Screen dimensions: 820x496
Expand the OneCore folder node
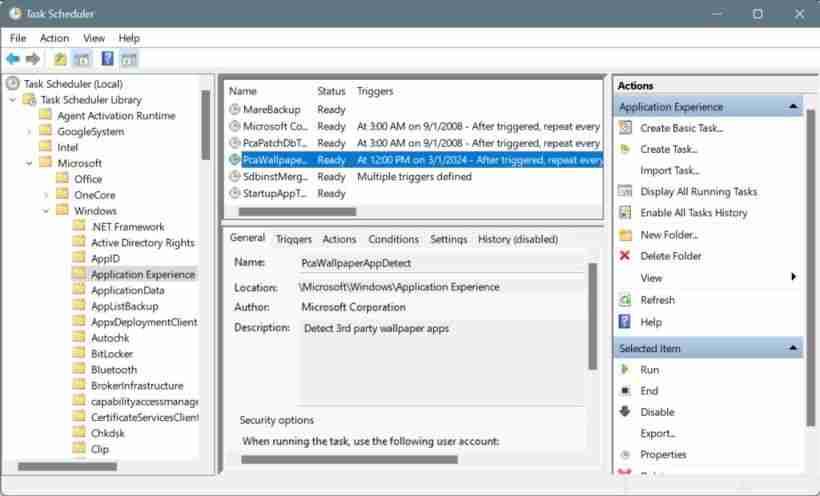coord(46,195)
